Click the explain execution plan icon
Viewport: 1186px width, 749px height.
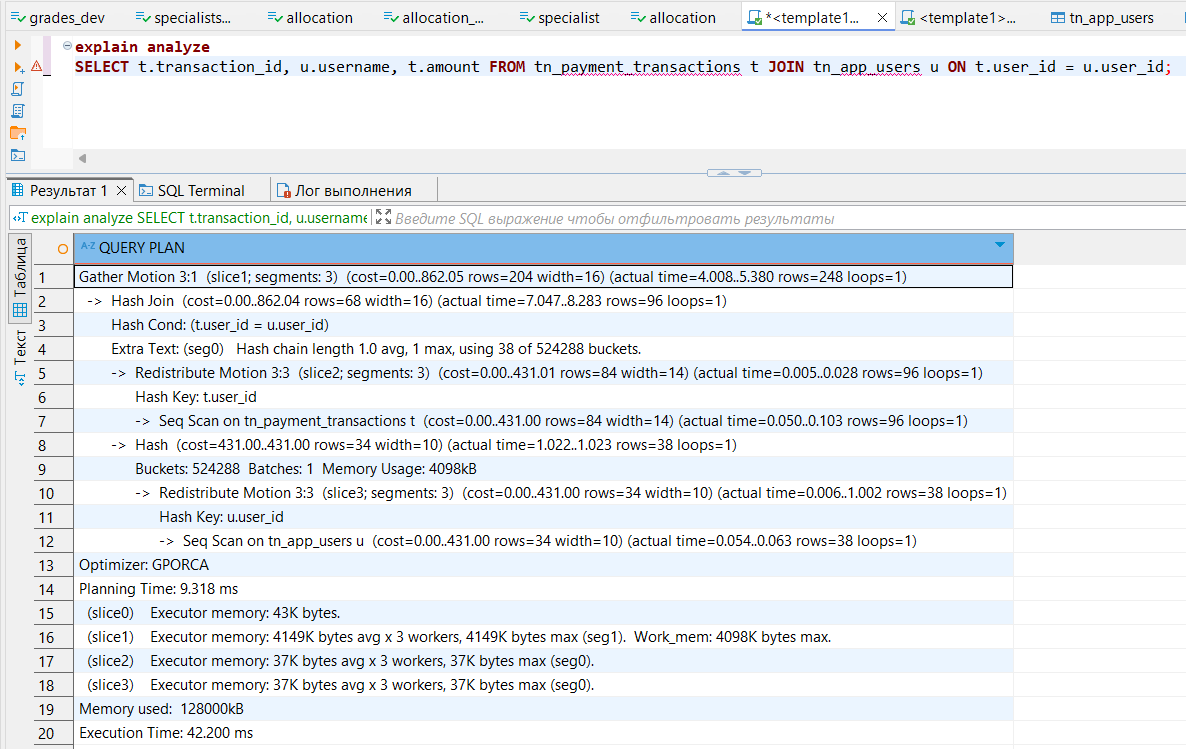click(18, 111)
